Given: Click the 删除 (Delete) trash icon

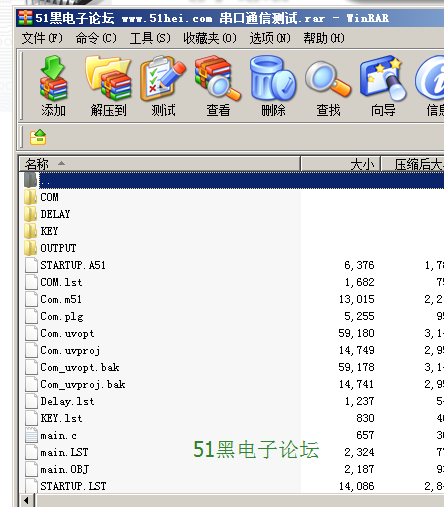Looking at the screenshot, I should 273,78.
